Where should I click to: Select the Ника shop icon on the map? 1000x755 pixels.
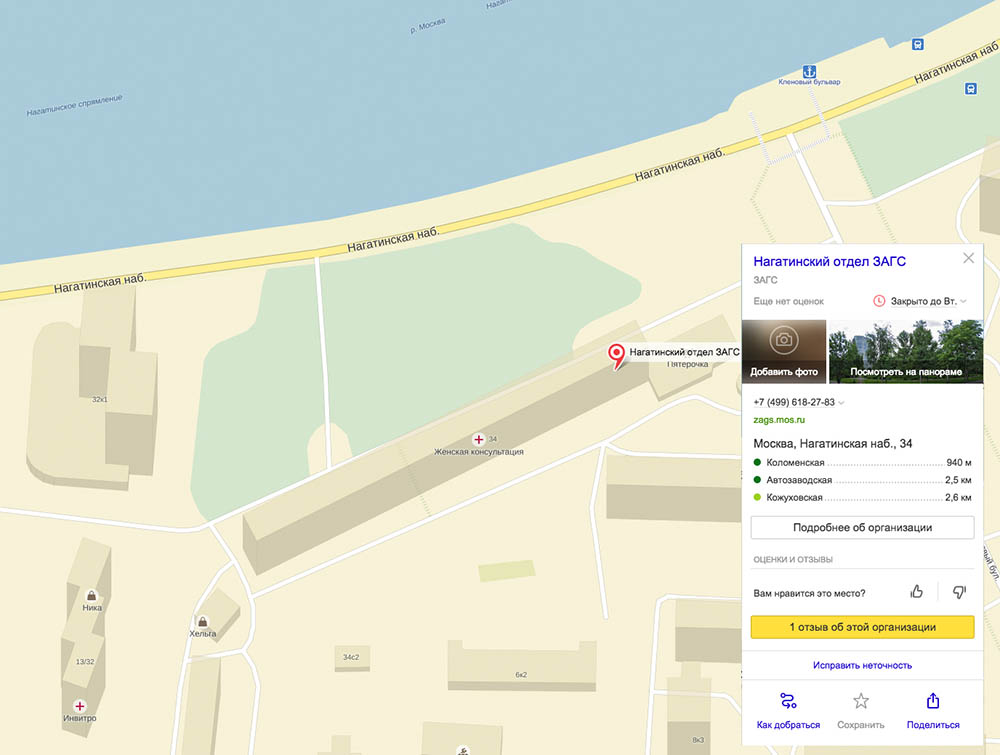pos(92,595)
